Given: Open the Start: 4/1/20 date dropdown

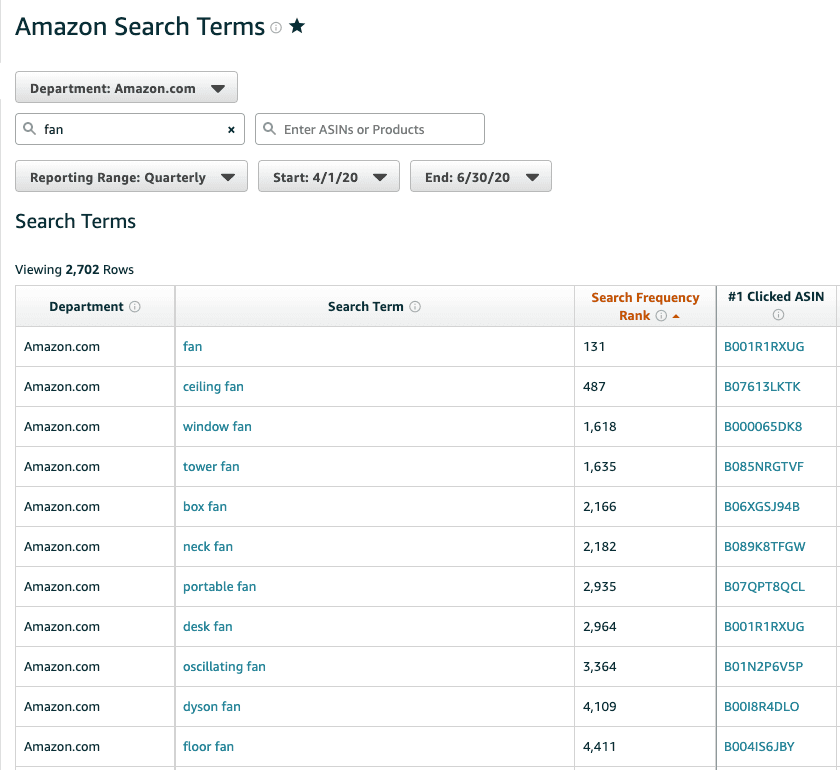Looking at the screenshot, I should pos(328,177).
